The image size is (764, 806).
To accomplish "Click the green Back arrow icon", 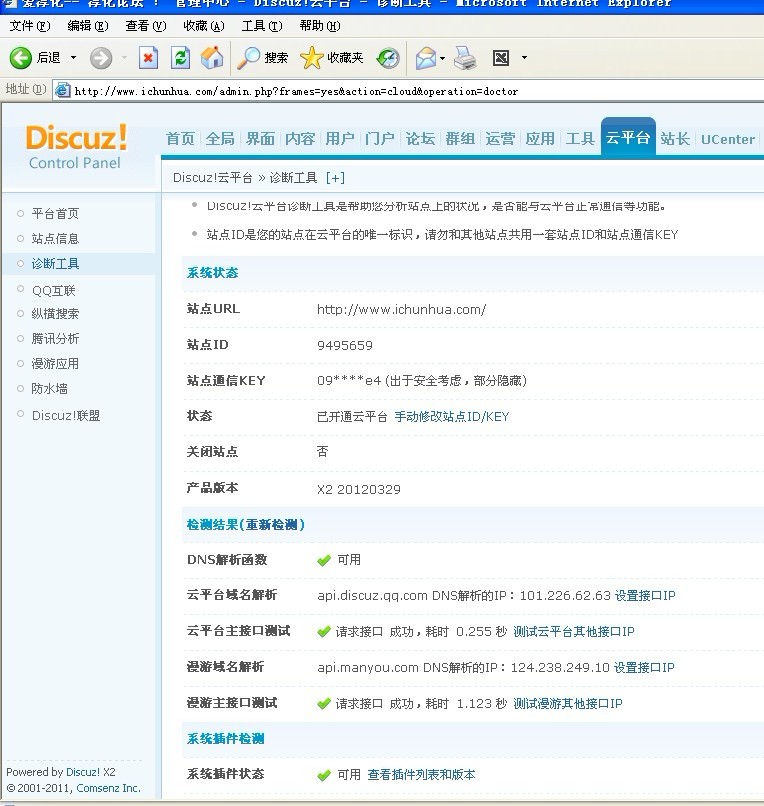I will (21, 58).
